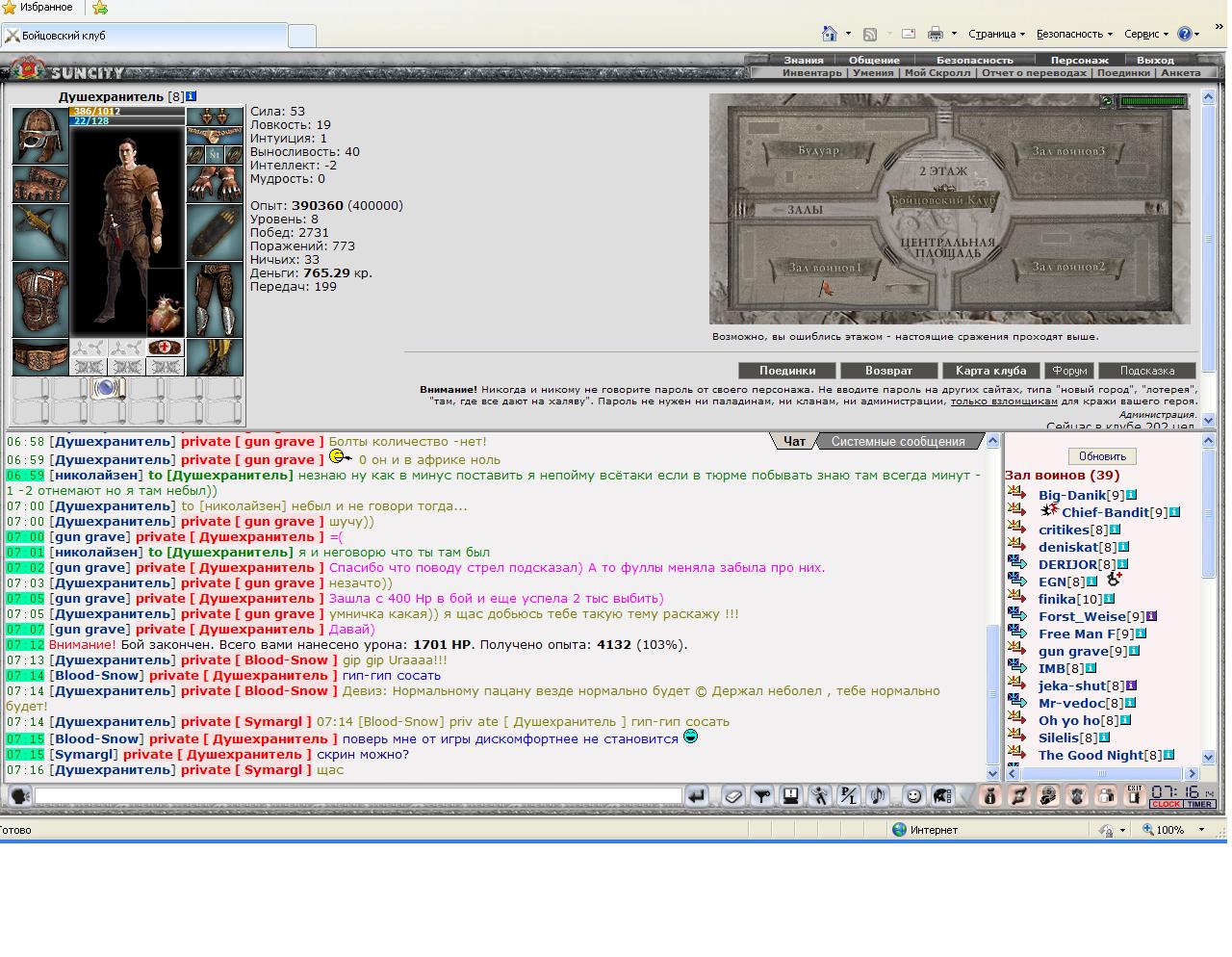Open the smiley emoticons picker
Image resolution: width=1232 pixels, height=957 pixels.
[x=913, y=795]
